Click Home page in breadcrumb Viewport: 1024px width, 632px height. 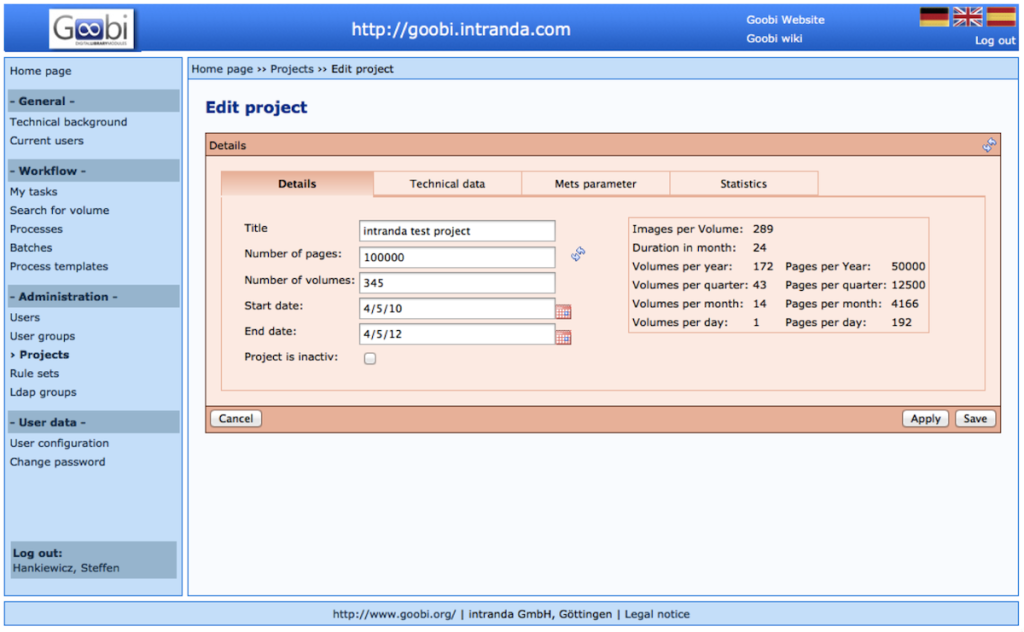(x=222, y=69)
